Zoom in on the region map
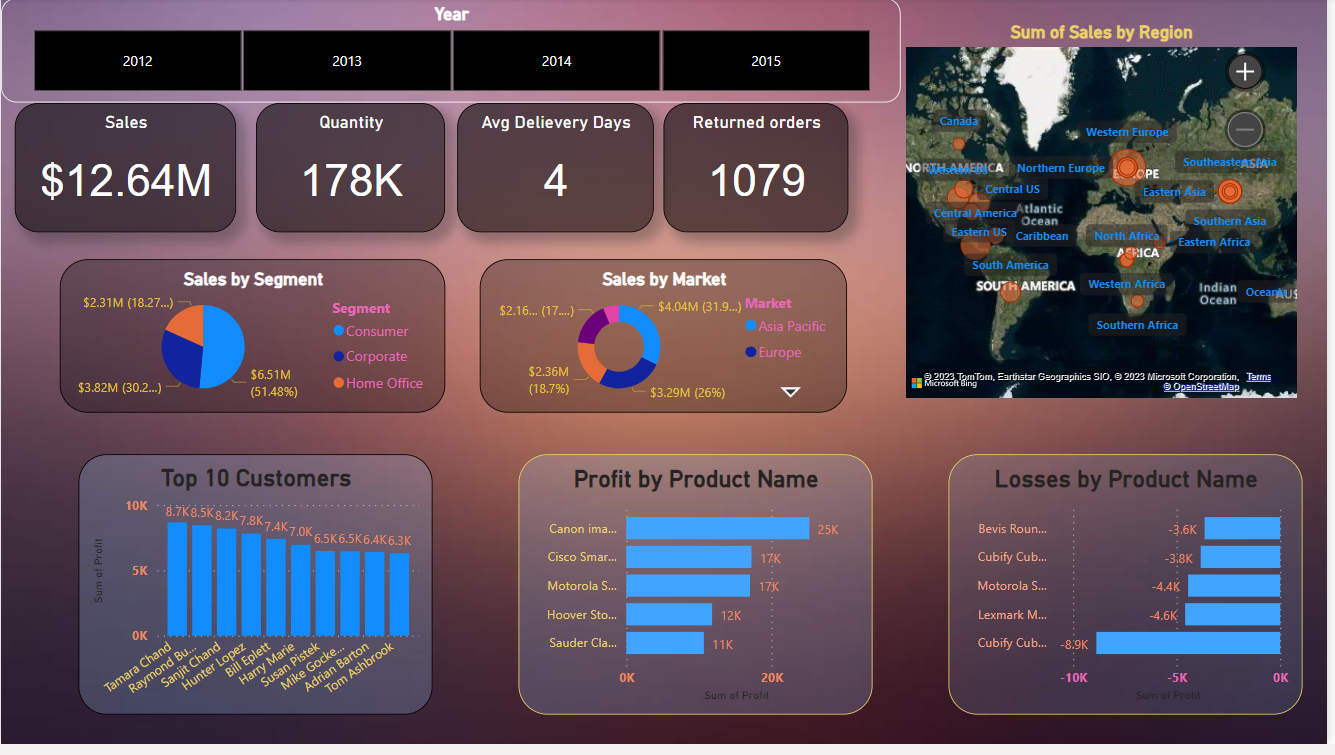 click(1244, 71)
